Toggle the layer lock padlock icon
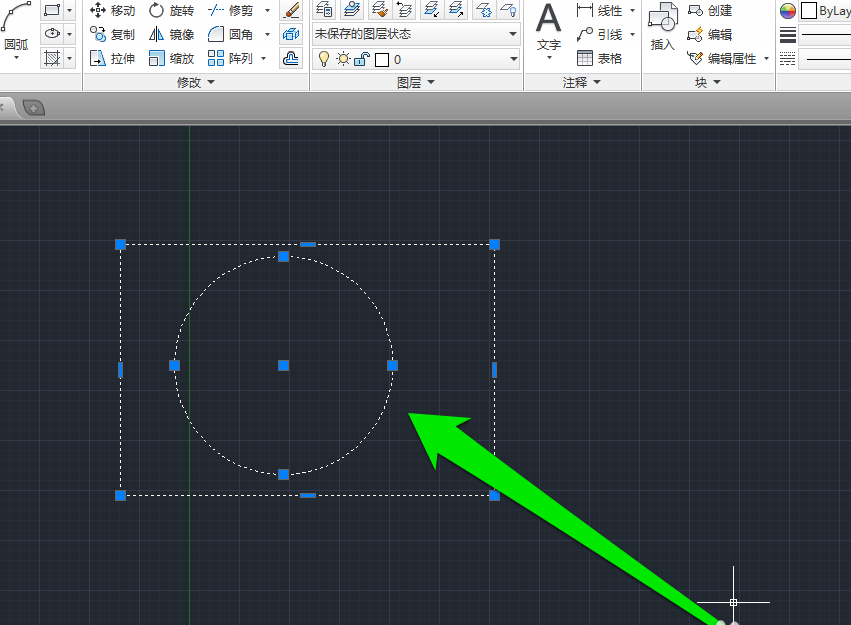The width and height of the screenshot is (851, 625). tap(362, 59)
